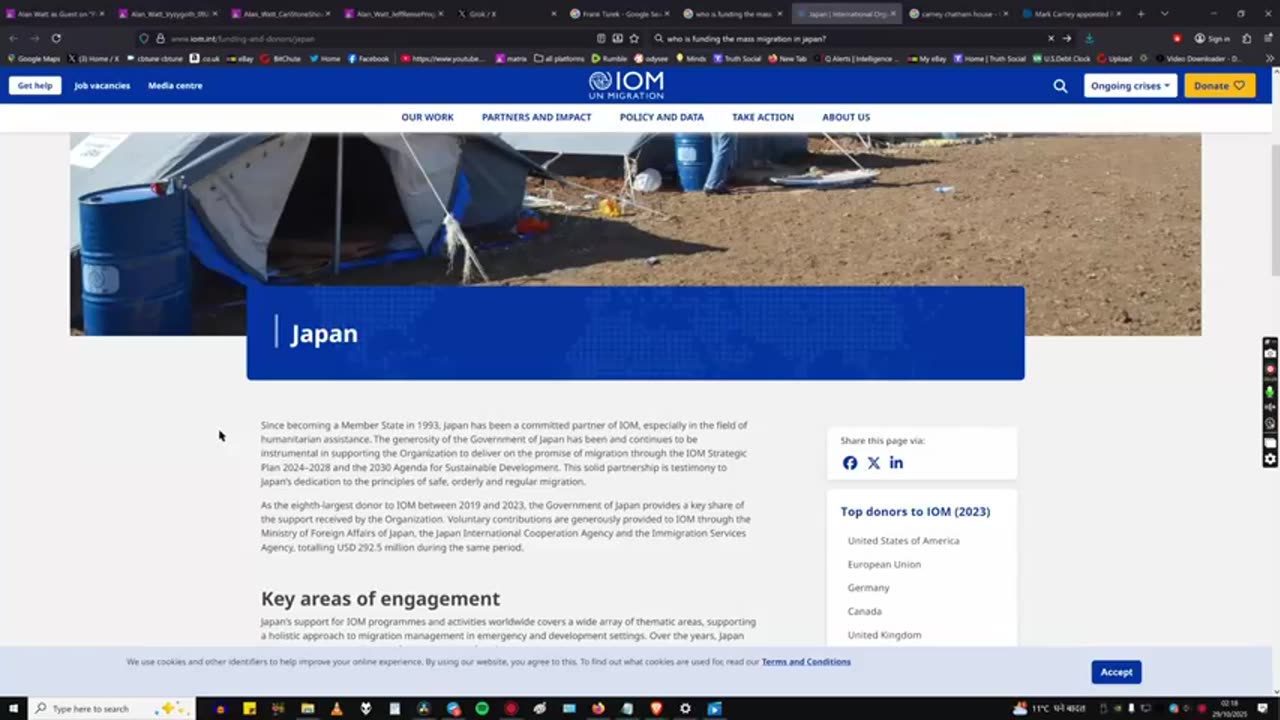Open the Rumble bookmark
The width and height of the screenshot is (1280, 720).
coord(609,59)
